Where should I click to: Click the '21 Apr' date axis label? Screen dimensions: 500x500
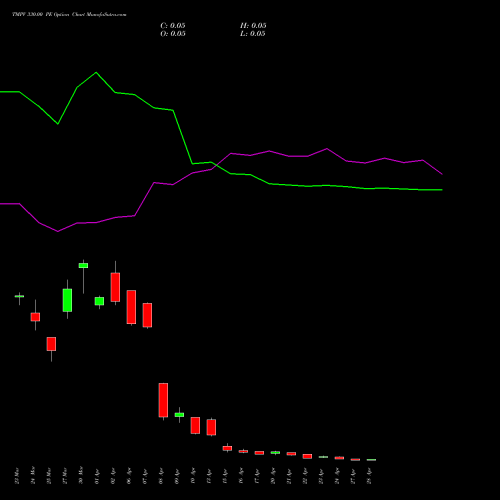[289, 476]
